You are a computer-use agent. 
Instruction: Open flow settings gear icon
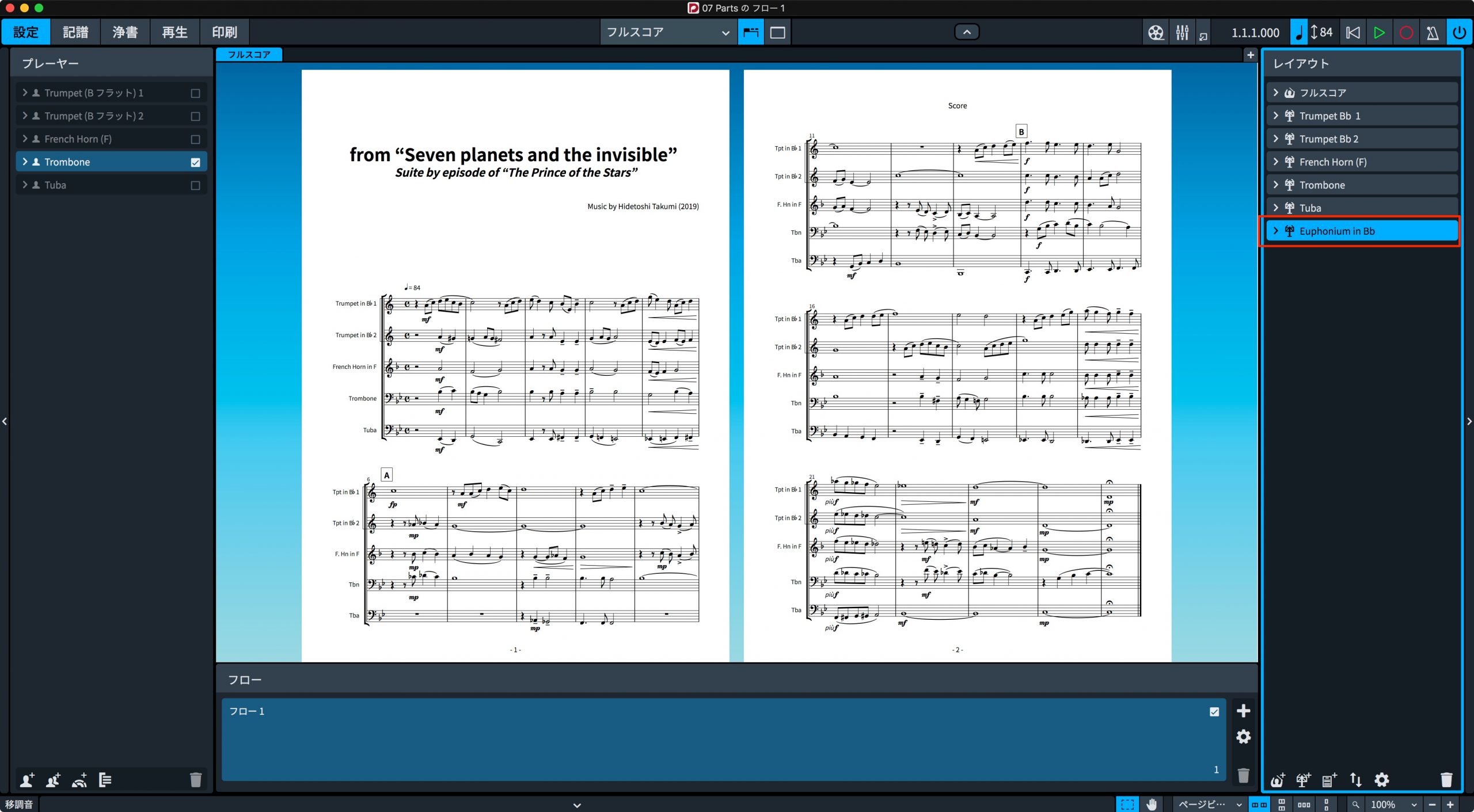click(1244, 737)
